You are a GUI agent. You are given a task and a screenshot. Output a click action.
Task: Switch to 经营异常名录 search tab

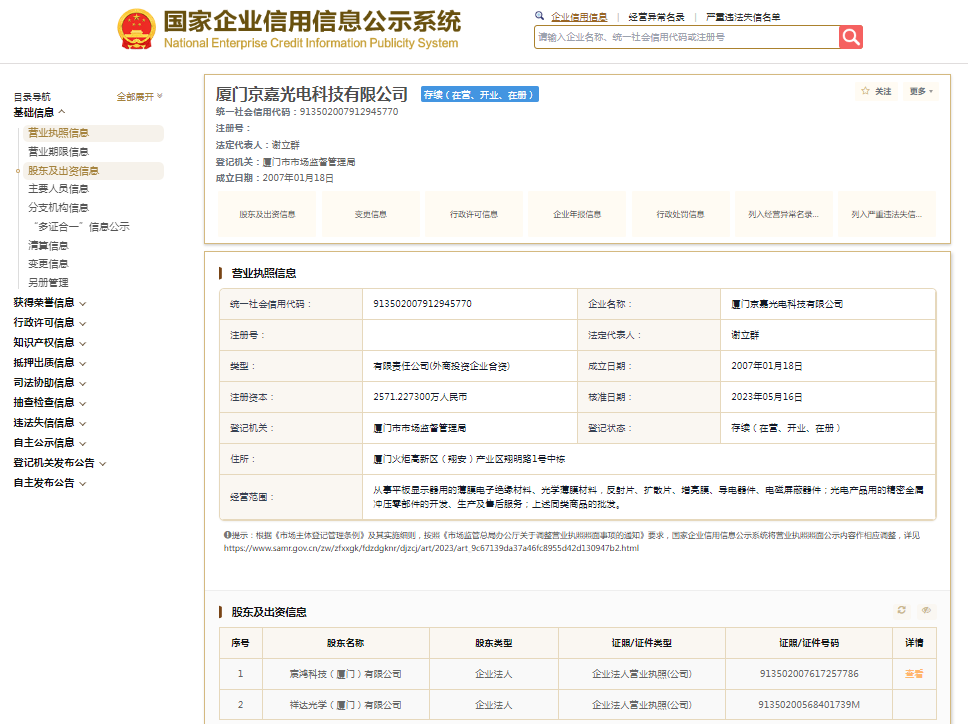(x=656, y=17)
